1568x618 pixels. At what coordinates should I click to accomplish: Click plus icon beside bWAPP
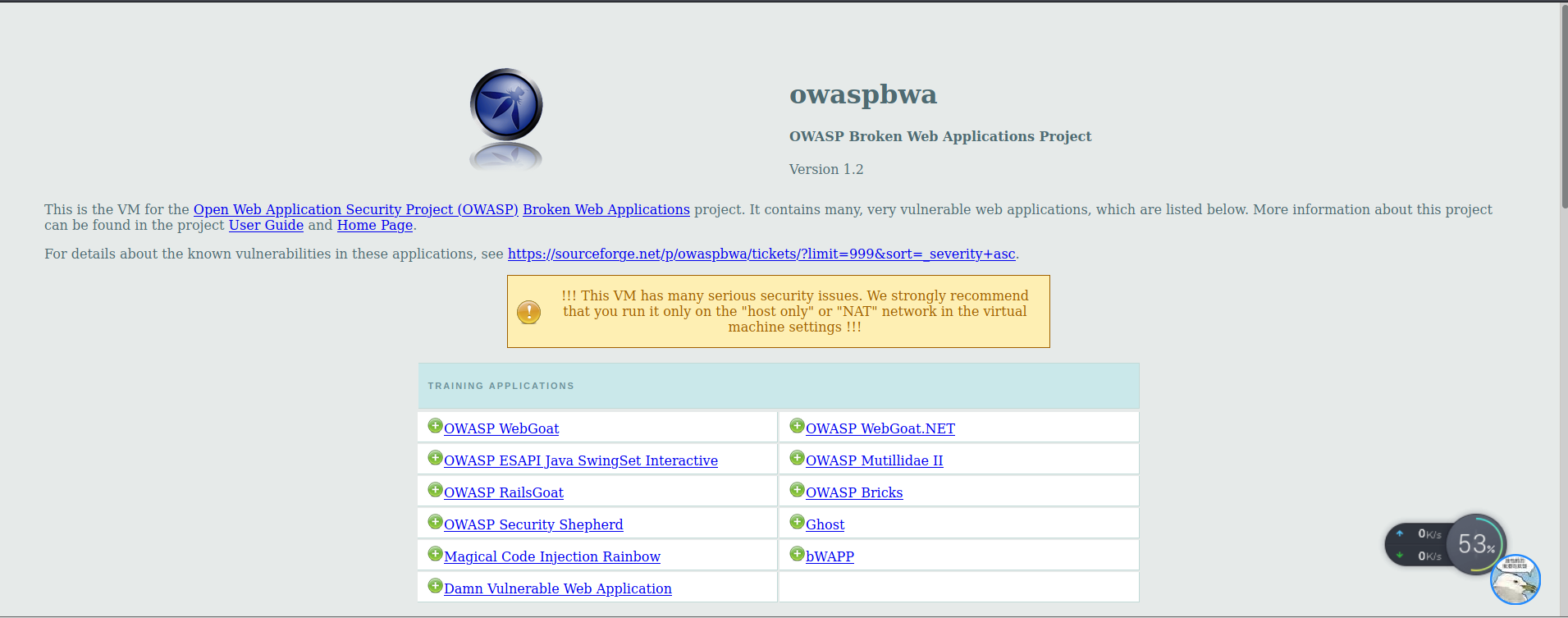click(797, 553)
